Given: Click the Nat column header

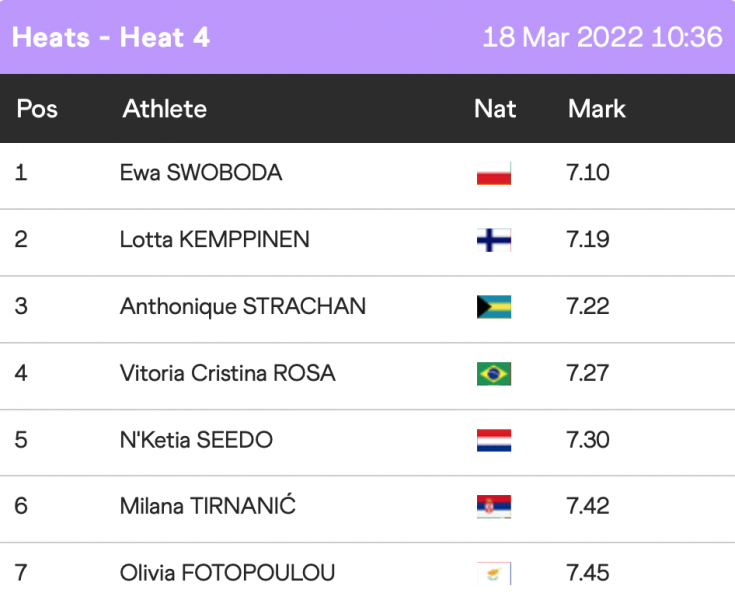Looking at the screenshot, I should [495, 108].
